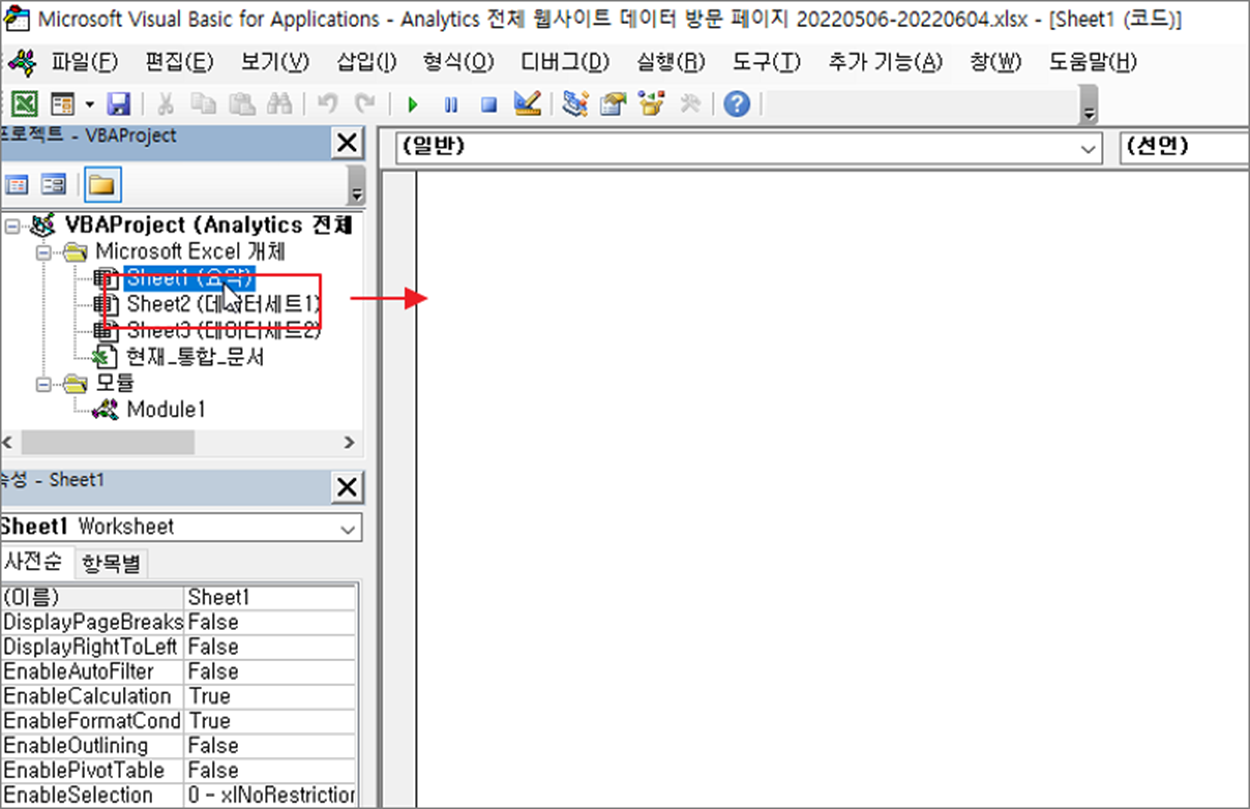Open the 형식(O) menu

coord(459,62)
